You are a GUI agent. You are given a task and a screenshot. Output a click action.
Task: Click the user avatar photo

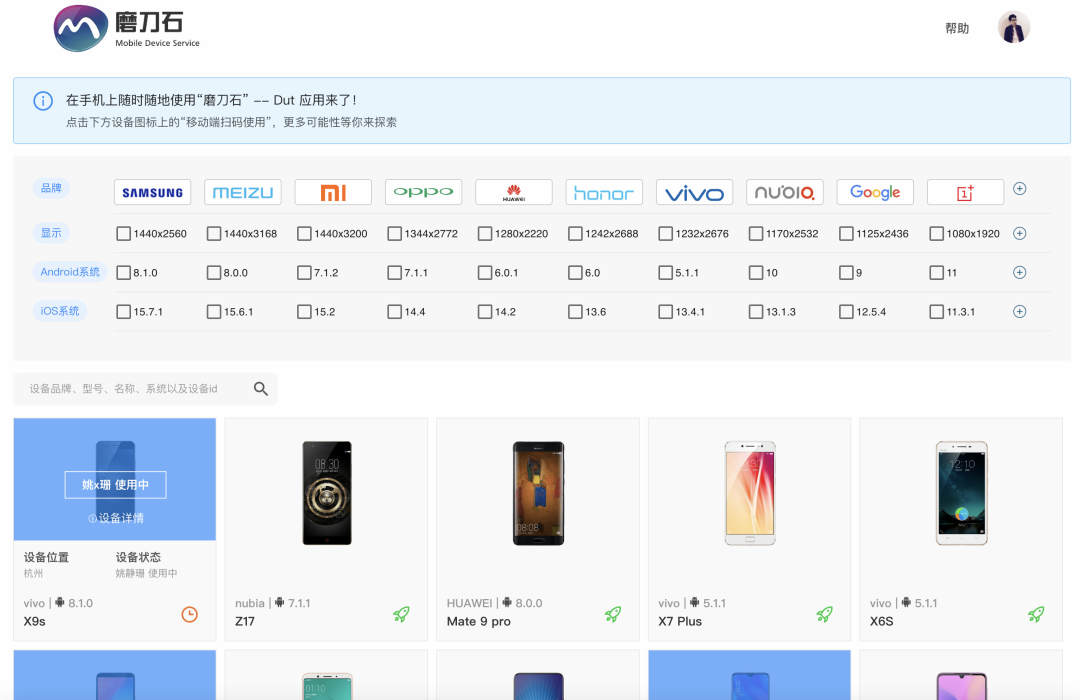(x=1013, y=27)
